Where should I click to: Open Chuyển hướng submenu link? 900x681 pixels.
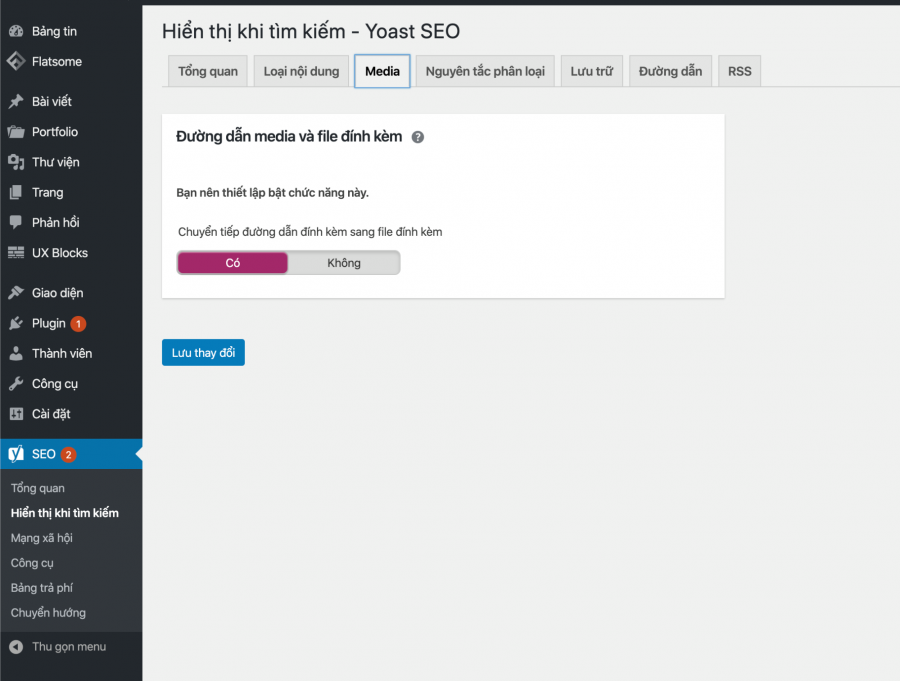[x=48, y=613]
